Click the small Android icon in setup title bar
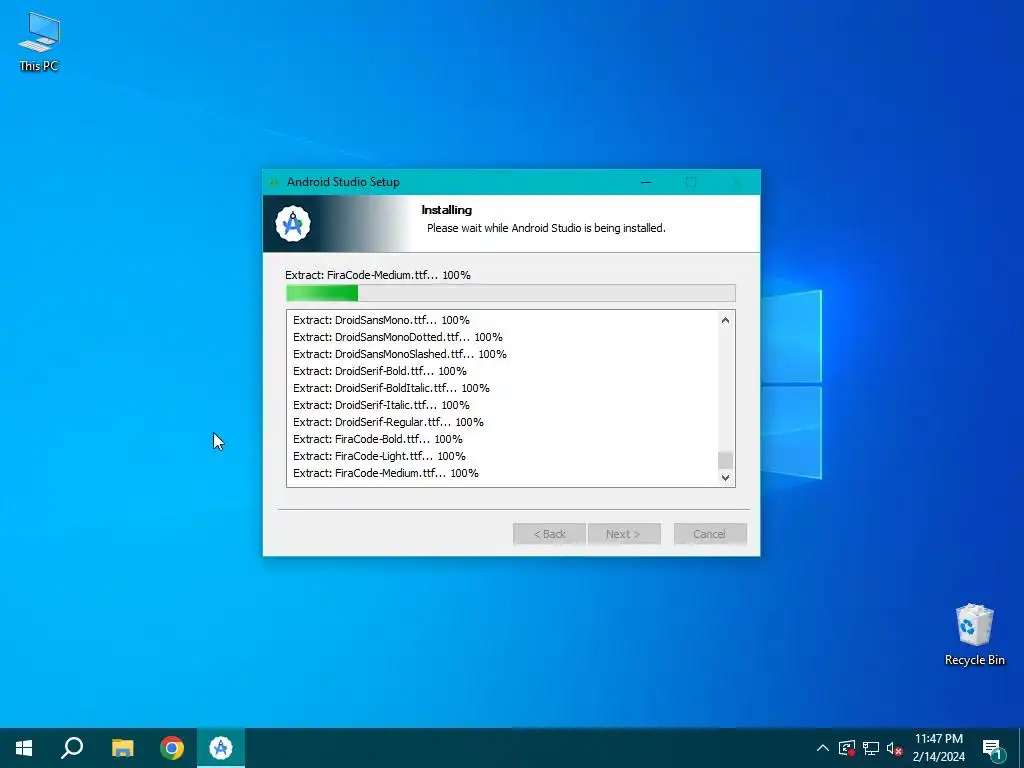Image resolution: width=1024 pixels, height=768 pixels. tap(274, 182)
